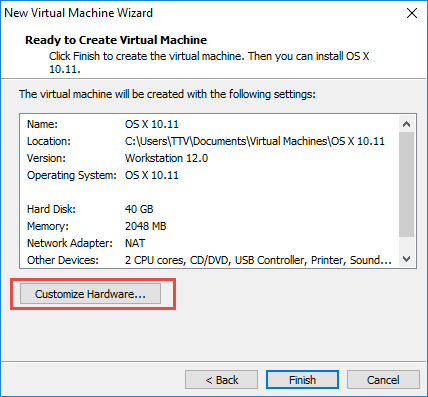Click the Location path C:\Users\TTV\Documents
428x397 pixels.
point(255,141)
